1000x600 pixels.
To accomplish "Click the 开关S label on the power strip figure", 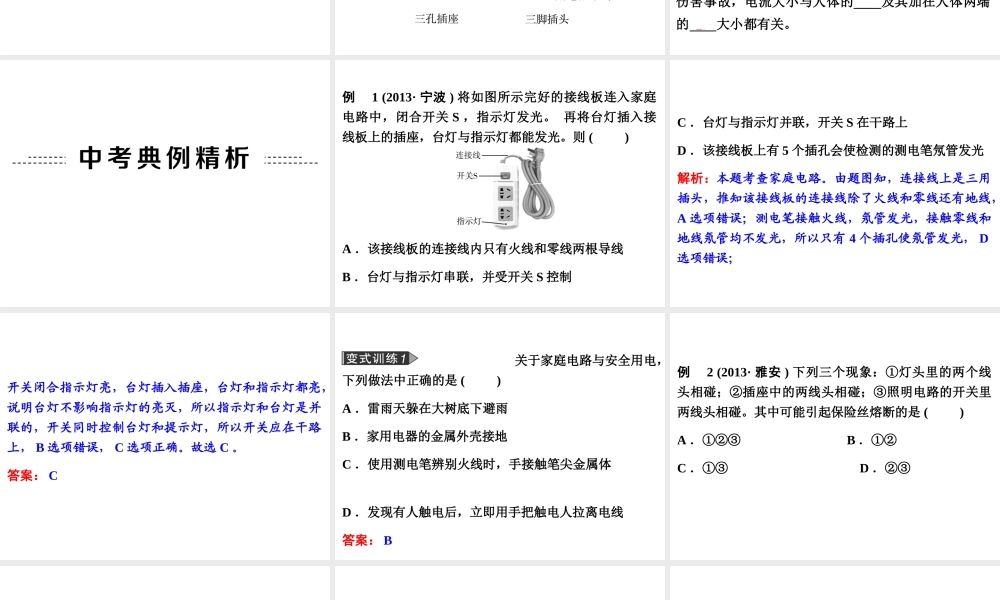I will click(467, 175).
